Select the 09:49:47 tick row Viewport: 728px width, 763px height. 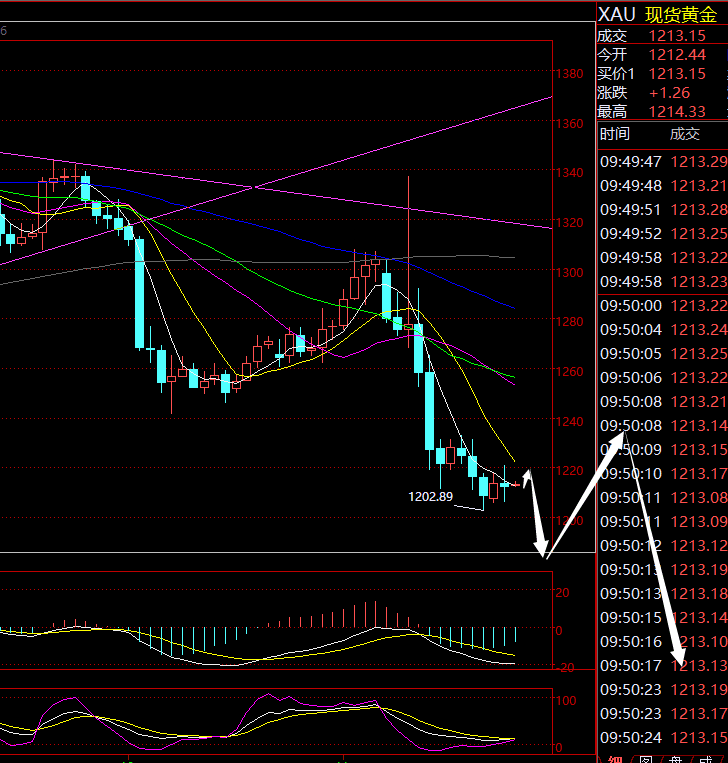tap(662, 161)
